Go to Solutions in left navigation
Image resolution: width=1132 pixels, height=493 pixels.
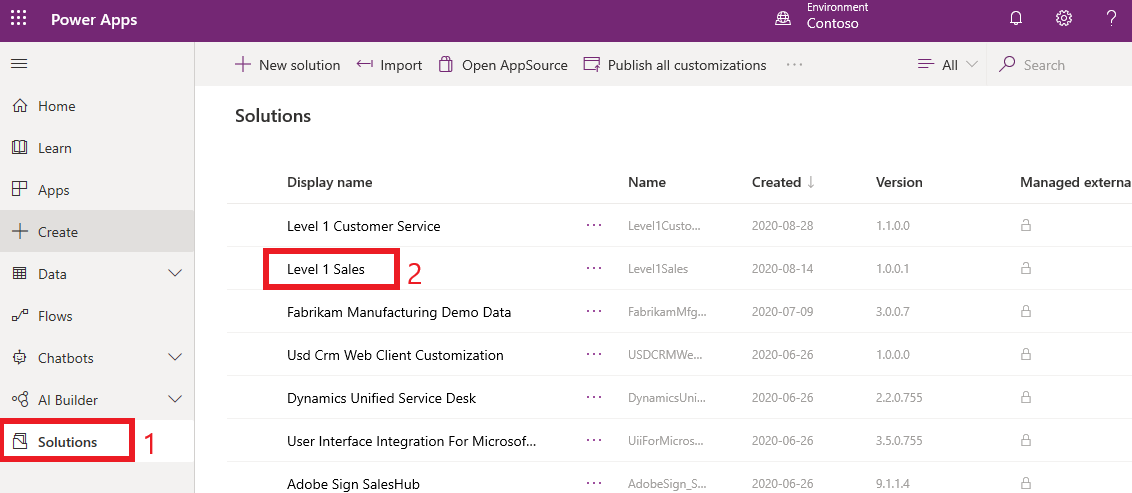click(67, 442)
